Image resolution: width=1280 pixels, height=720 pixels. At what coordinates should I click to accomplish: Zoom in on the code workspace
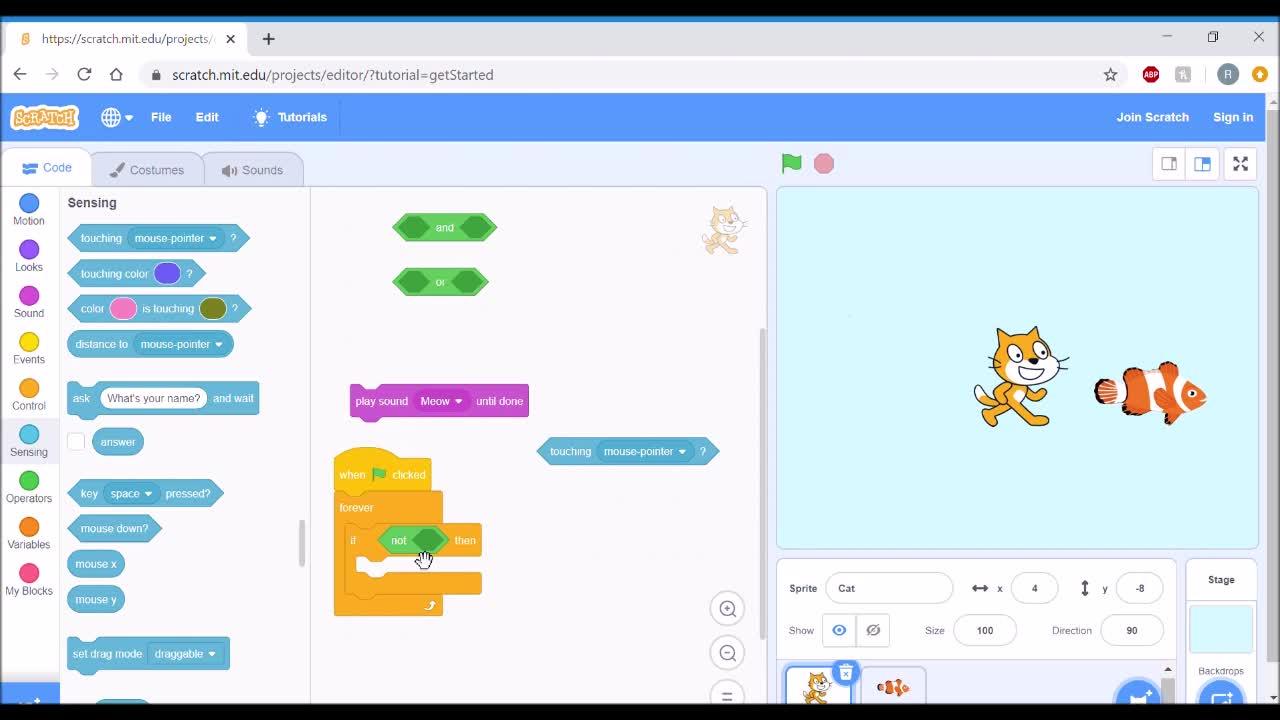728,608
